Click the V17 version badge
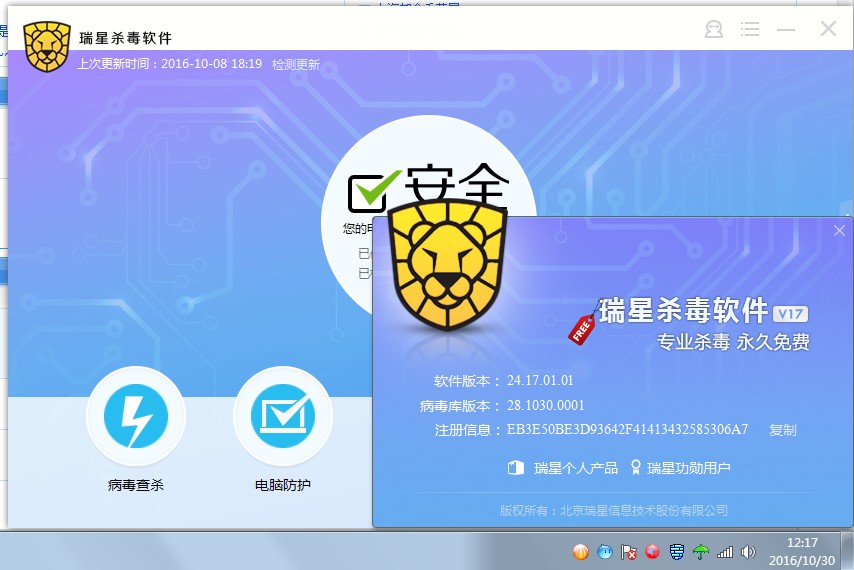 (790, 314)
